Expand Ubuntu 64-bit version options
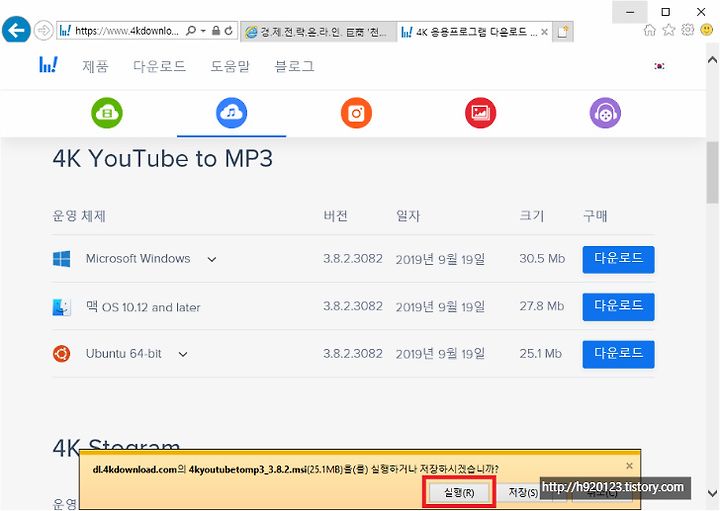The width and height of the screenshot is (720, 511). pos(183,354)
